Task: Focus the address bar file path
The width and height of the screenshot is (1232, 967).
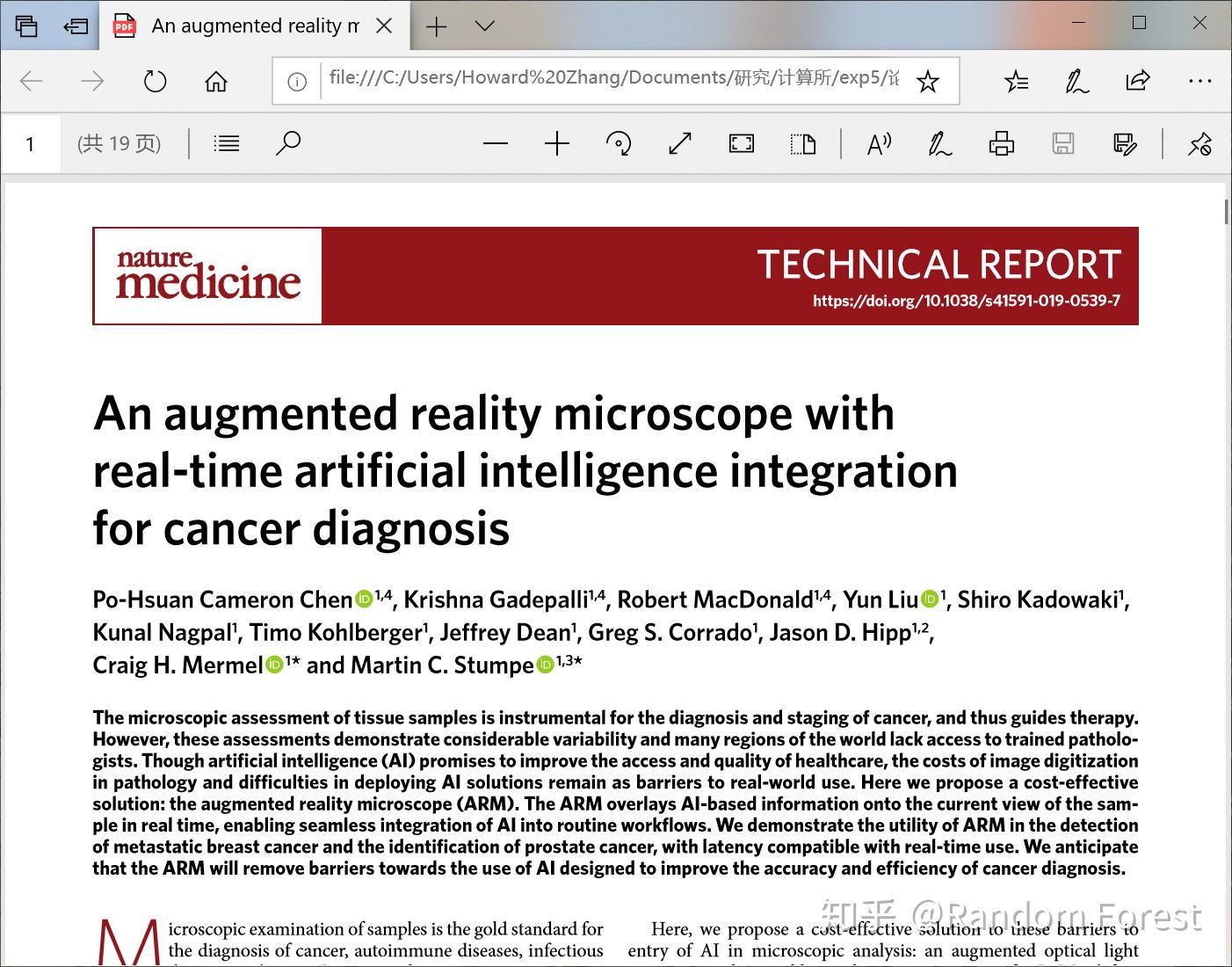Action: tap(613, 78)
